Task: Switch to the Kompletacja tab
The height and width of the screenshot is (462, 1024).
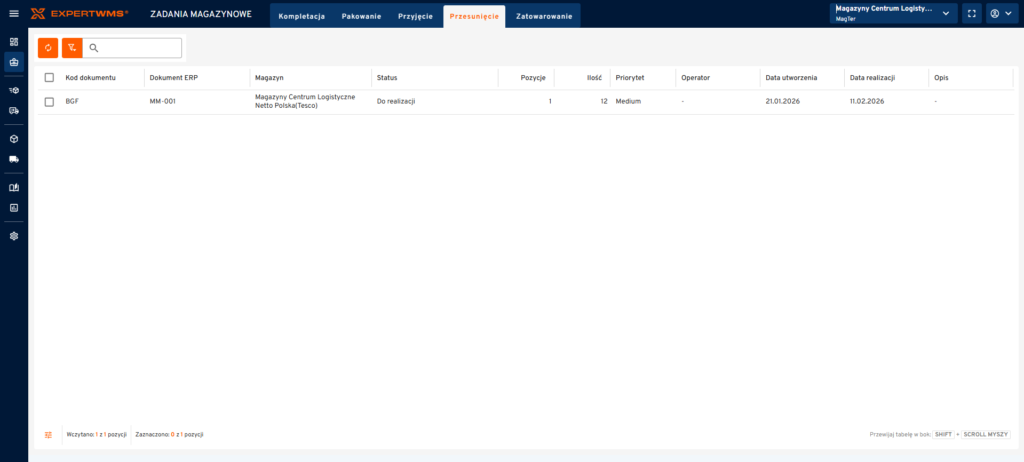Action: point(301,17)
